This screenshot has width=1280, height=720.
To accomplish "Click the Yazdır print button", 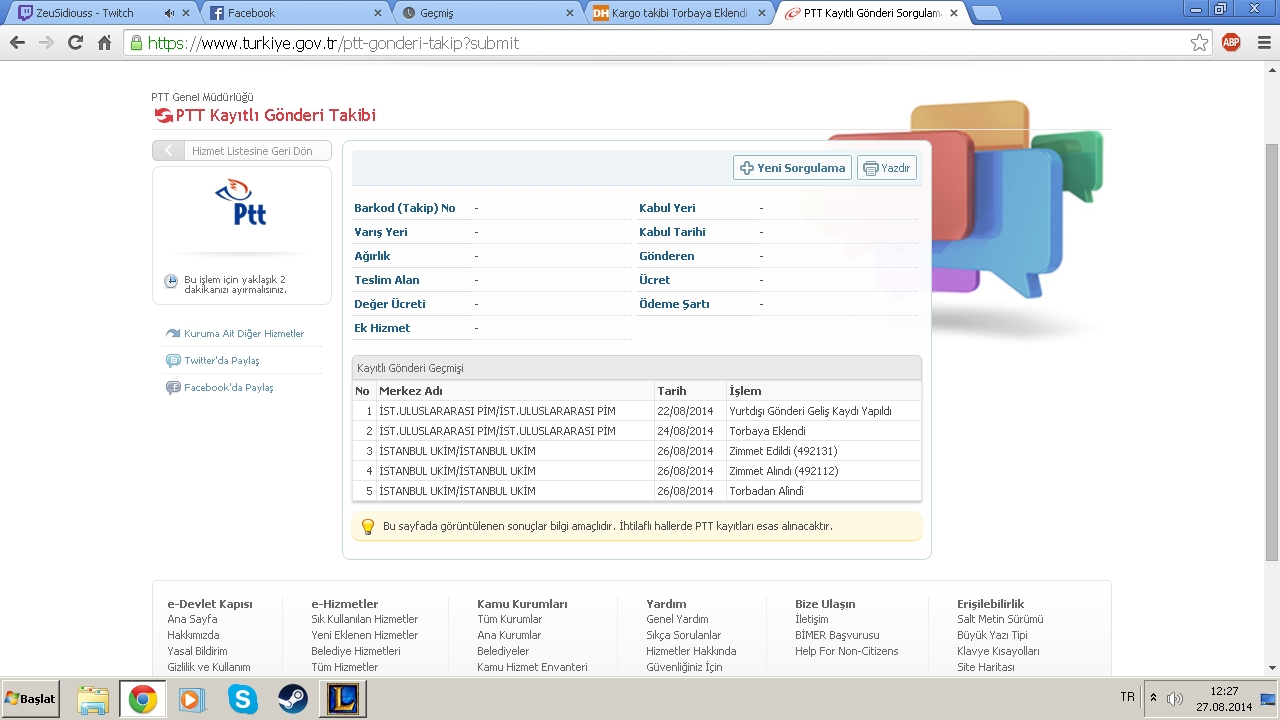I will [x=887, y=168].
